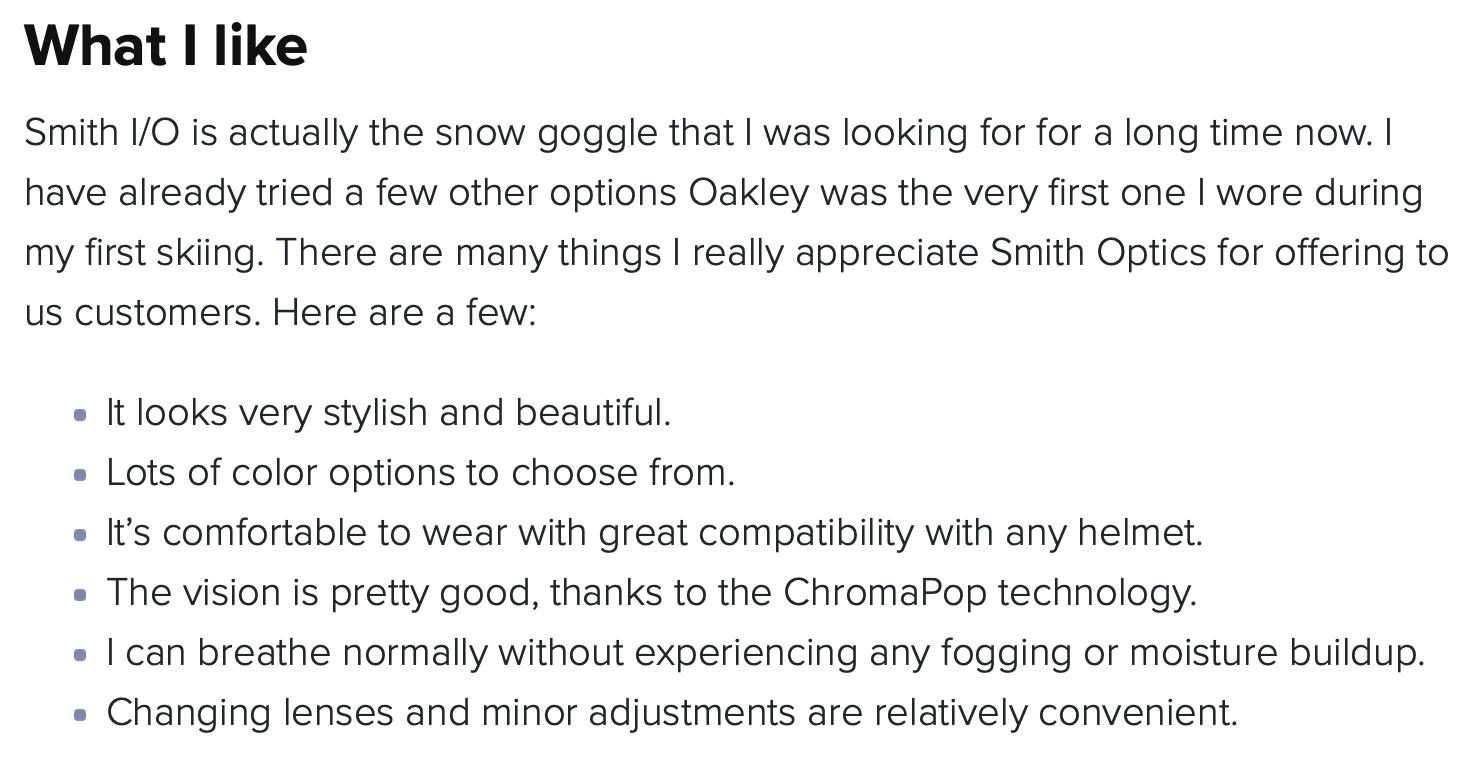Click the bullet dot before "It looks very stylish"
The width and height of the screenshot is (1470, 776).
click(x=81, y=415)
